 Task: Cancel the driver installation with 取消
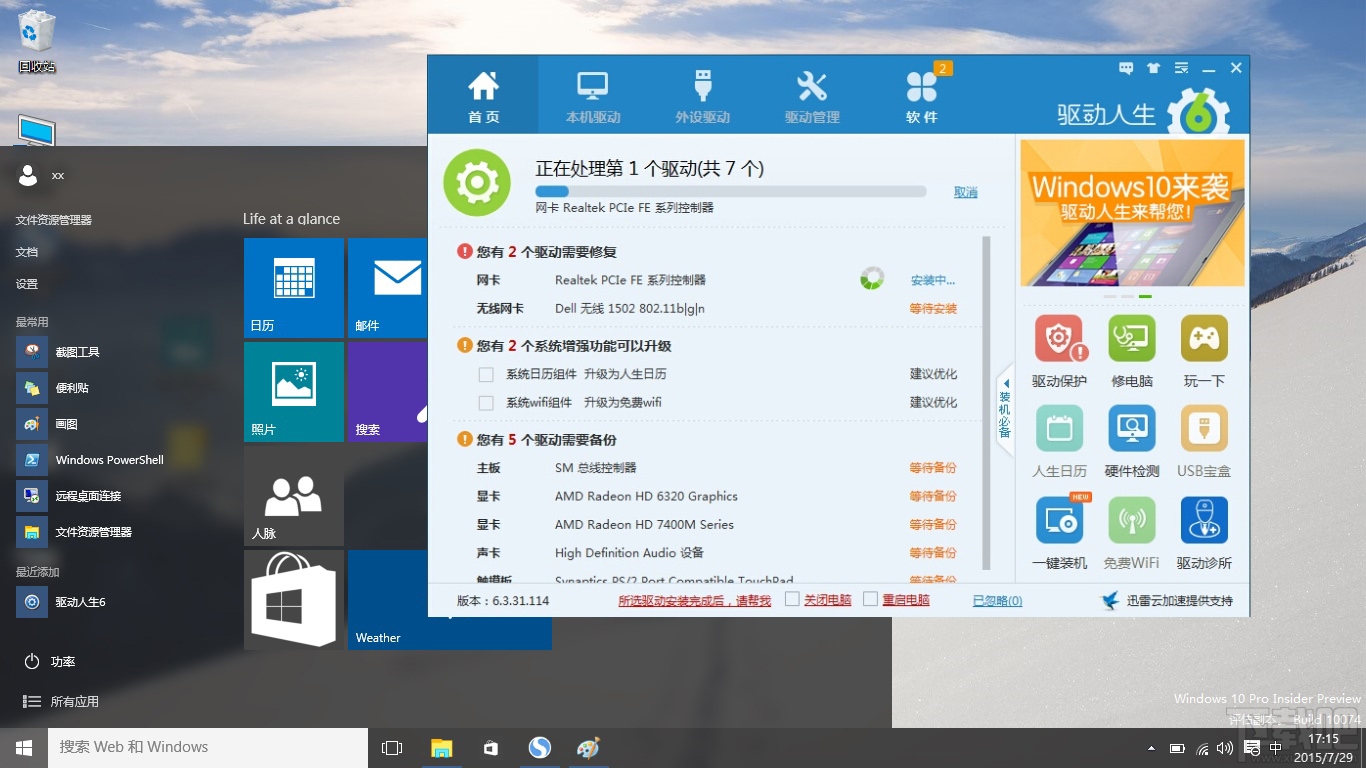click(964, 191)
